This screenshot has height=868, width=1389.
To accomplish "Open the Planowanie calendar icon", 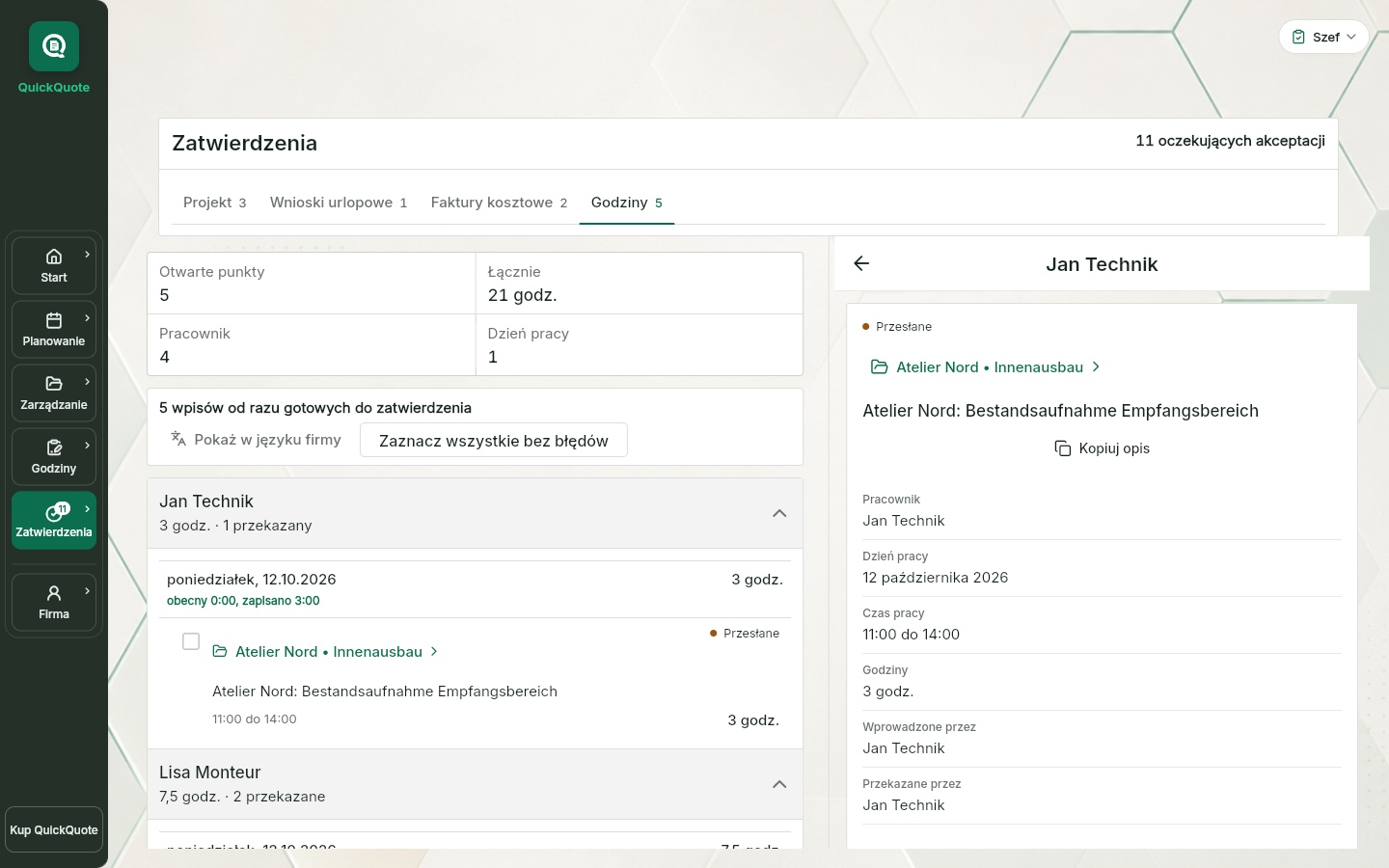I will 54,320.
